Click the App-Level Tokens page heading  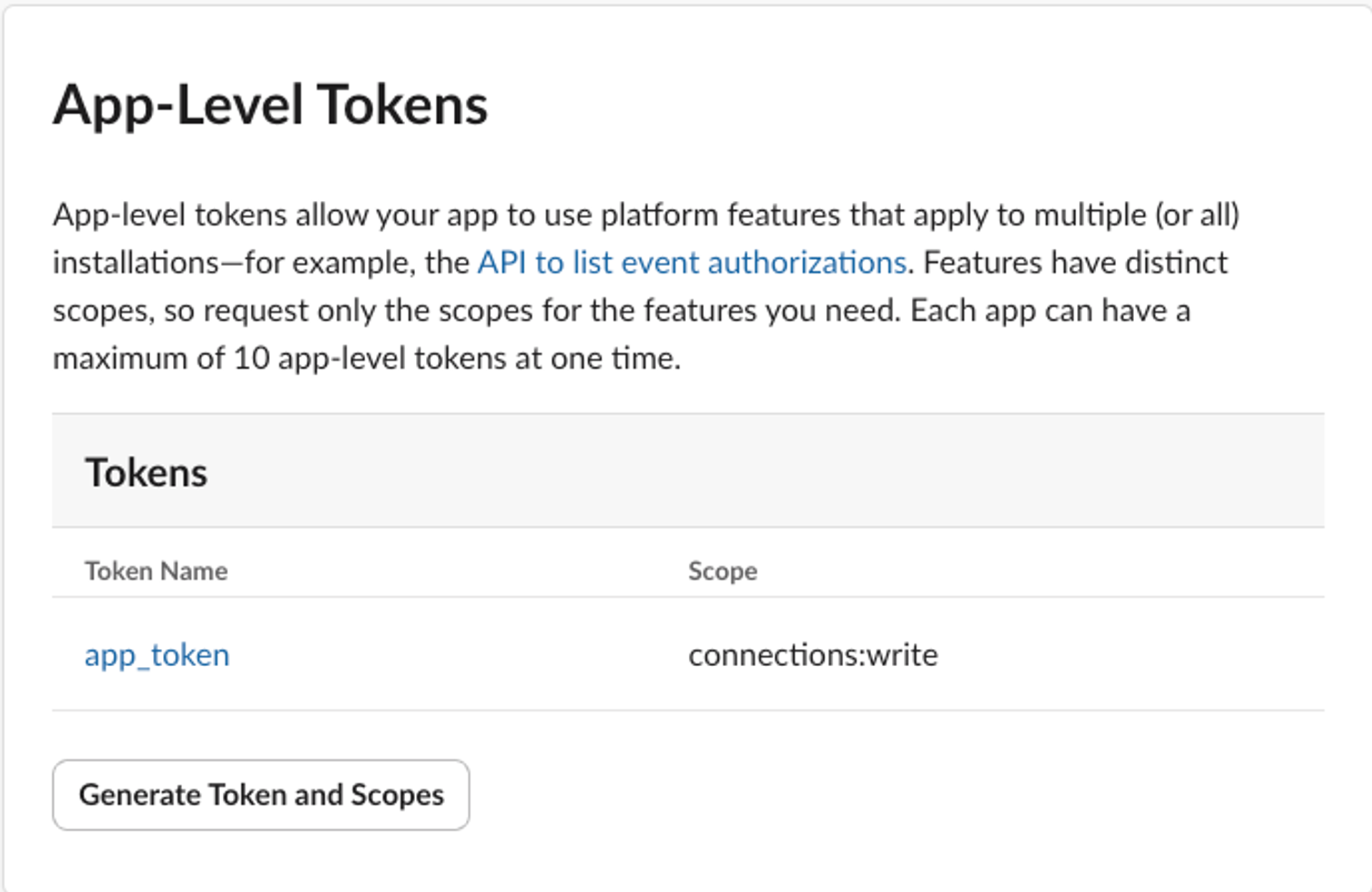(x=270, y=105)
